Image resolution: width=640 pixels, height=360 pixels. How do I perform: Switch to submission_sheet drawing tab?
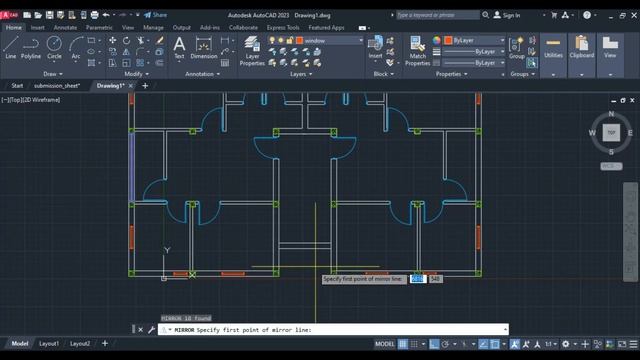57,86
